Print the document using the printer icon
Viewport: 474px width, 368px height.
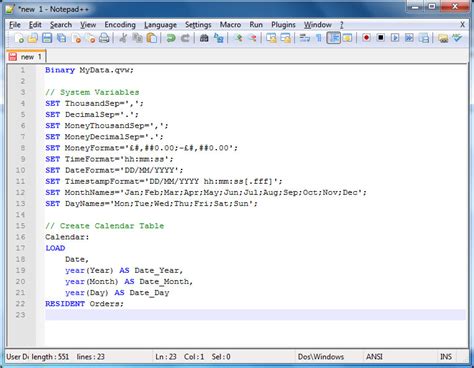click(x=104, y=38)
